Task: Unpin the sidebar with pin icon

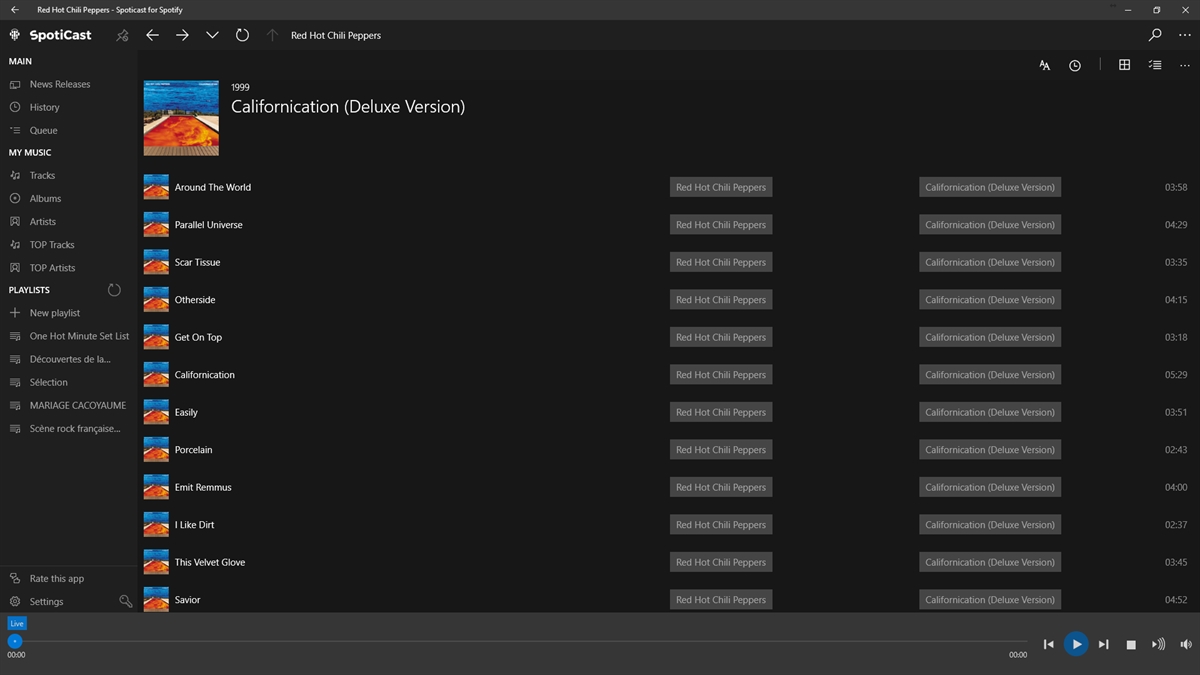Action: point(122,35)
